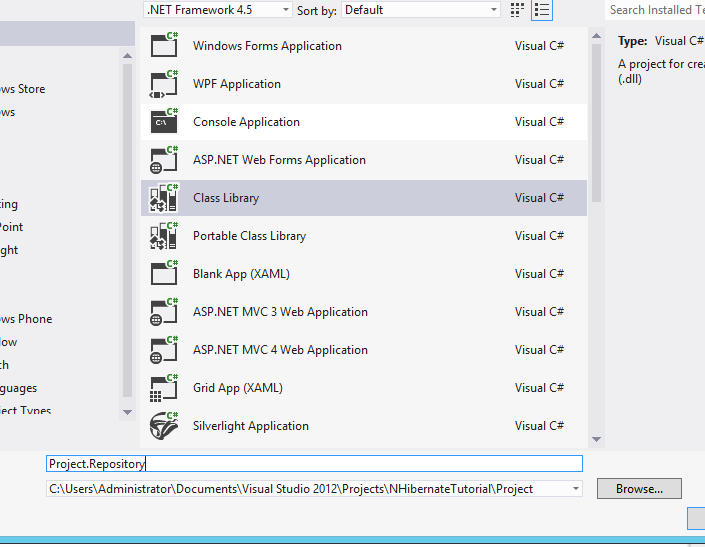This screenshot has height=547, width=705.
Task: Select the 'Blank App (XAML)' label
Action: [x=241, y=274]
